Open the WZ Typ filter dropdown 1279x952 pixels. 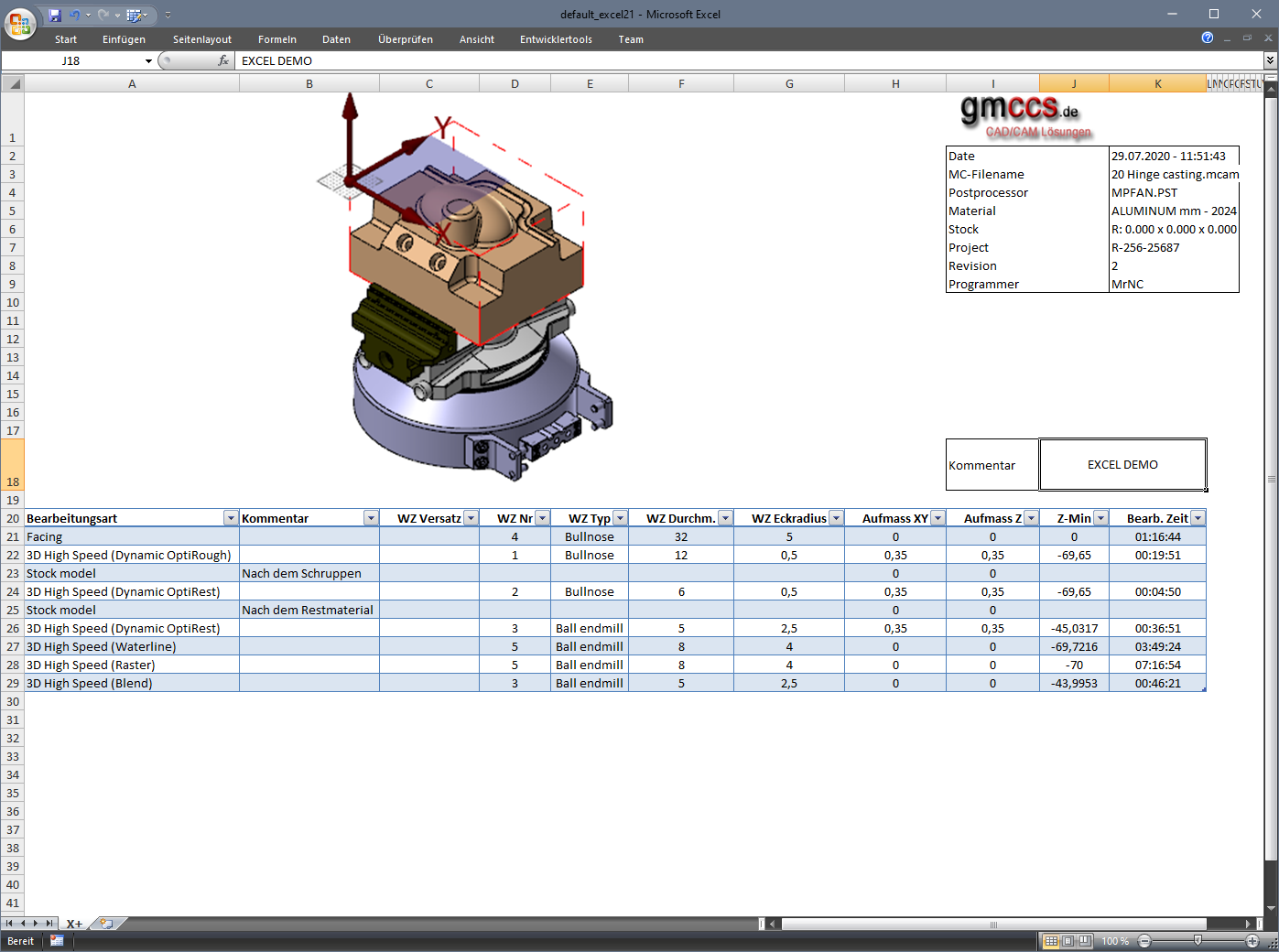[620, 518]
